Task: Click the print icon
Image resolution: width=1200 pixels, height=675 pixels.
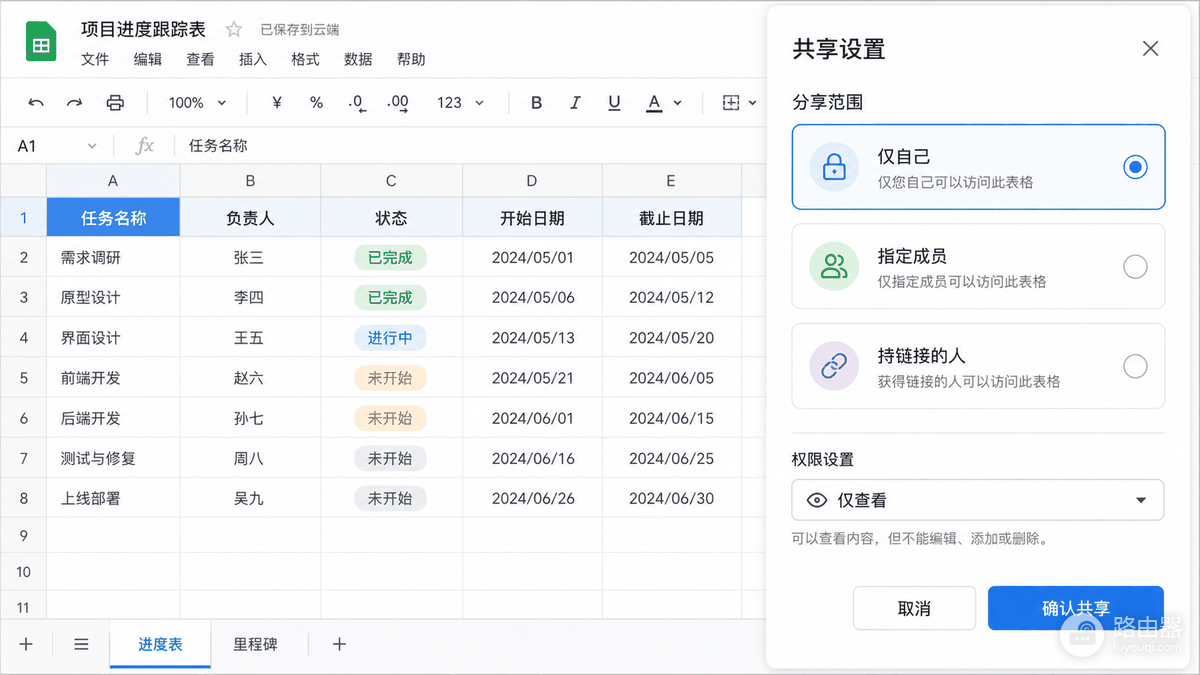Action: (x=115, y=103)
